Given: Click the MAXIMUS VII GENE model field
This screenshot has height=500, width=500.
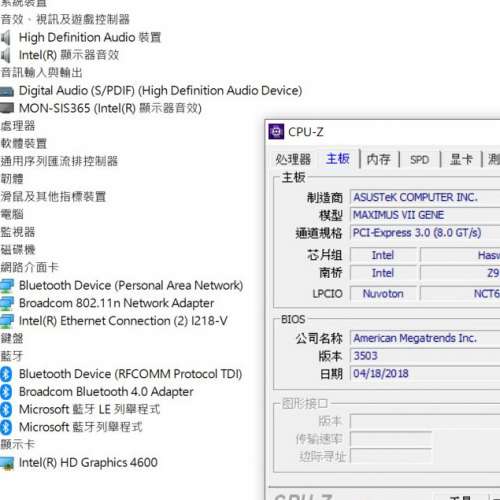Looking at the screenshot, I should point(425,215).
